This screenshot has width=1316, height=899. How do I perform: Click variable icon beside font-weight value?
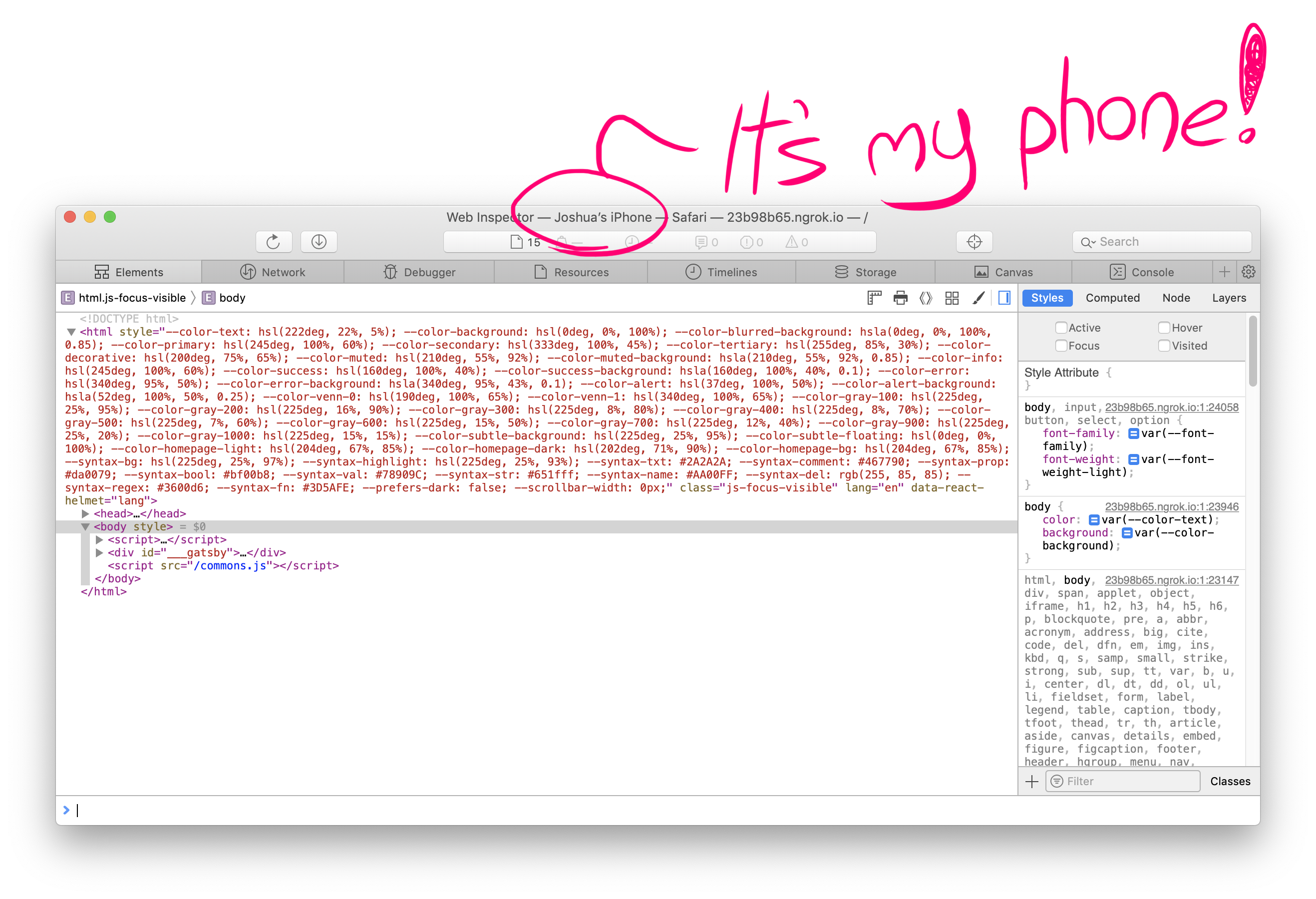point(1134,459)
